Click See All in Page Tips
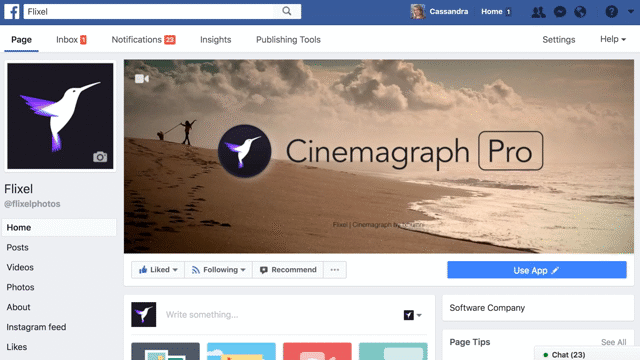This screenshot has height=360, width=640. click(x=613, y=342)
